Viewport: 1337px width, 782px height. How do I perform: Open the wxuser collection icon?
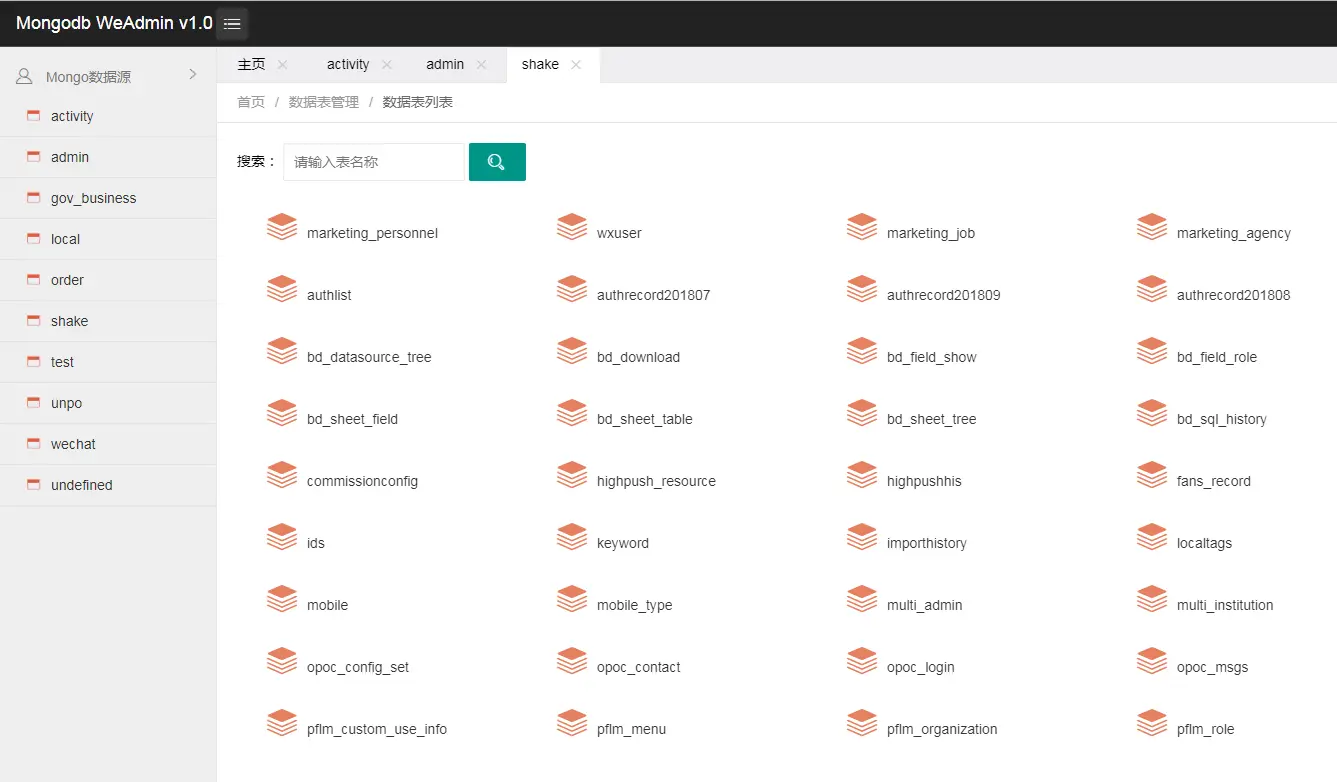[x=572, y=227]
